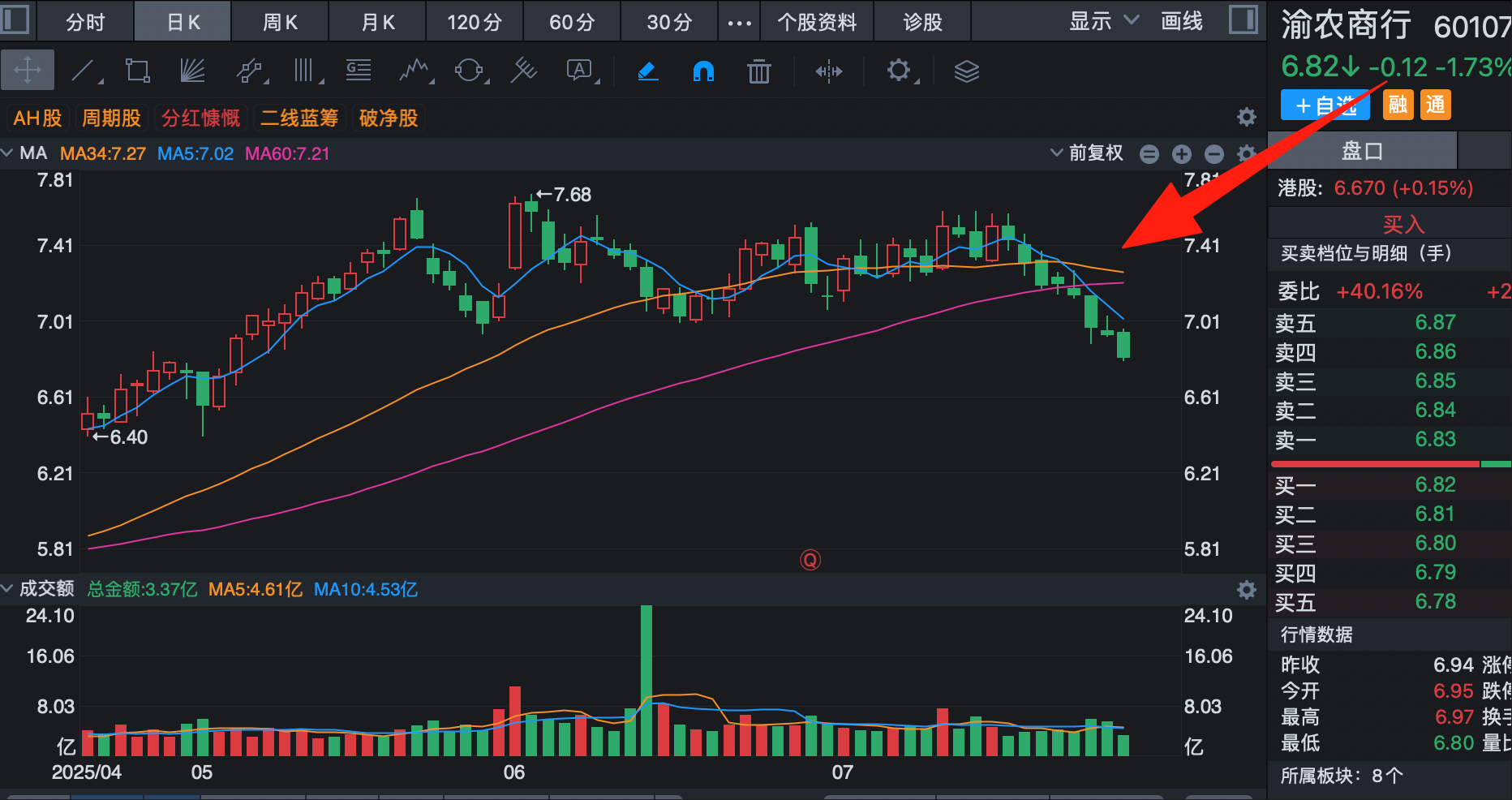Click the trash icon to delete drawings

tap(758, 71)
